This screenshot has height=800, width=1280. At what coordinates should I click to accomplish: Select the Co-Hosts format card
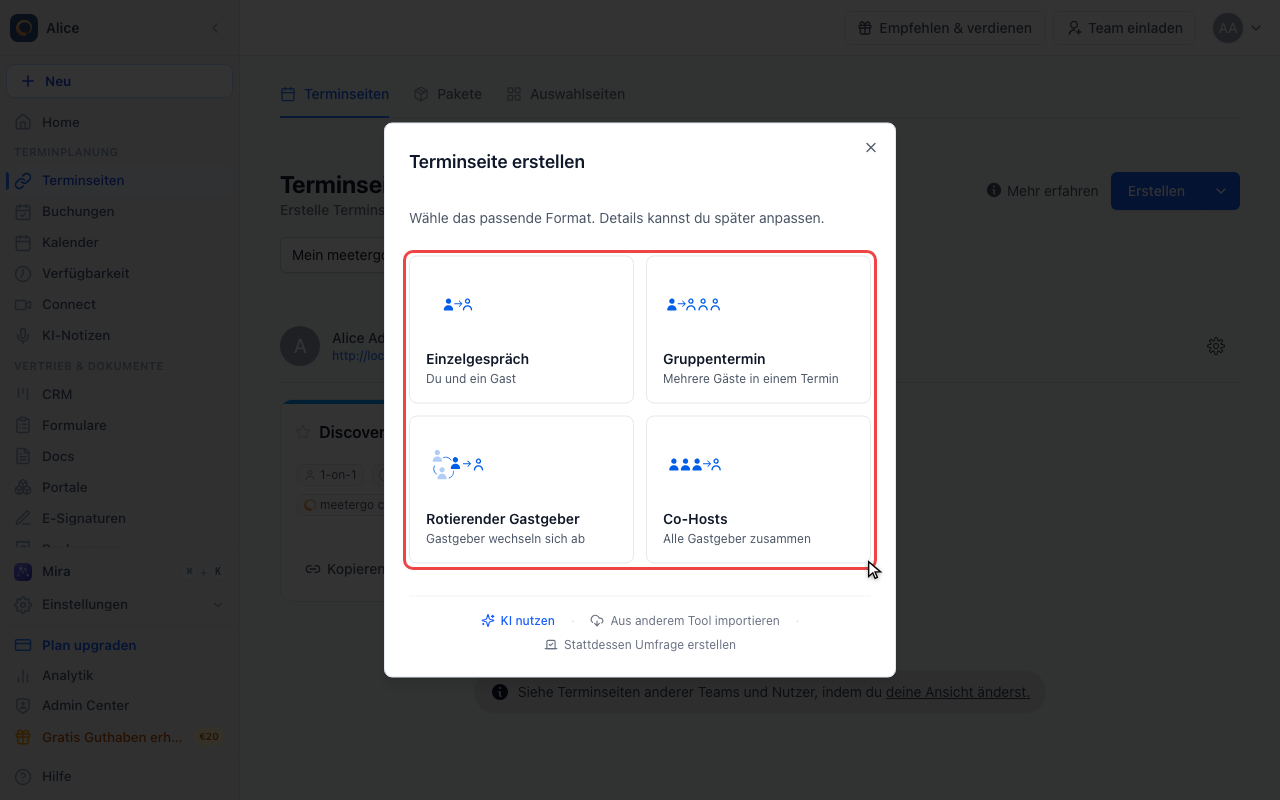(x=758, y=489)
